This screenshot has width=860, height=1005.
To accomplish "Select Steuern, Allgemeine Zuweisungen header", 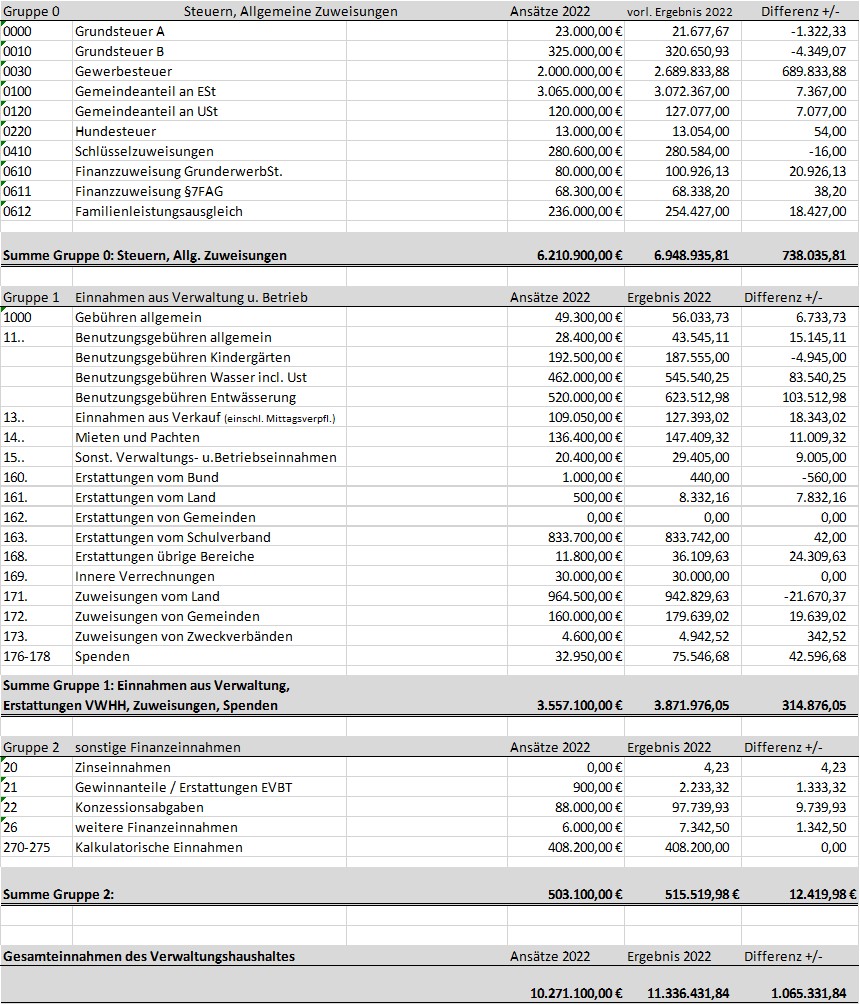I will (290, 11).
